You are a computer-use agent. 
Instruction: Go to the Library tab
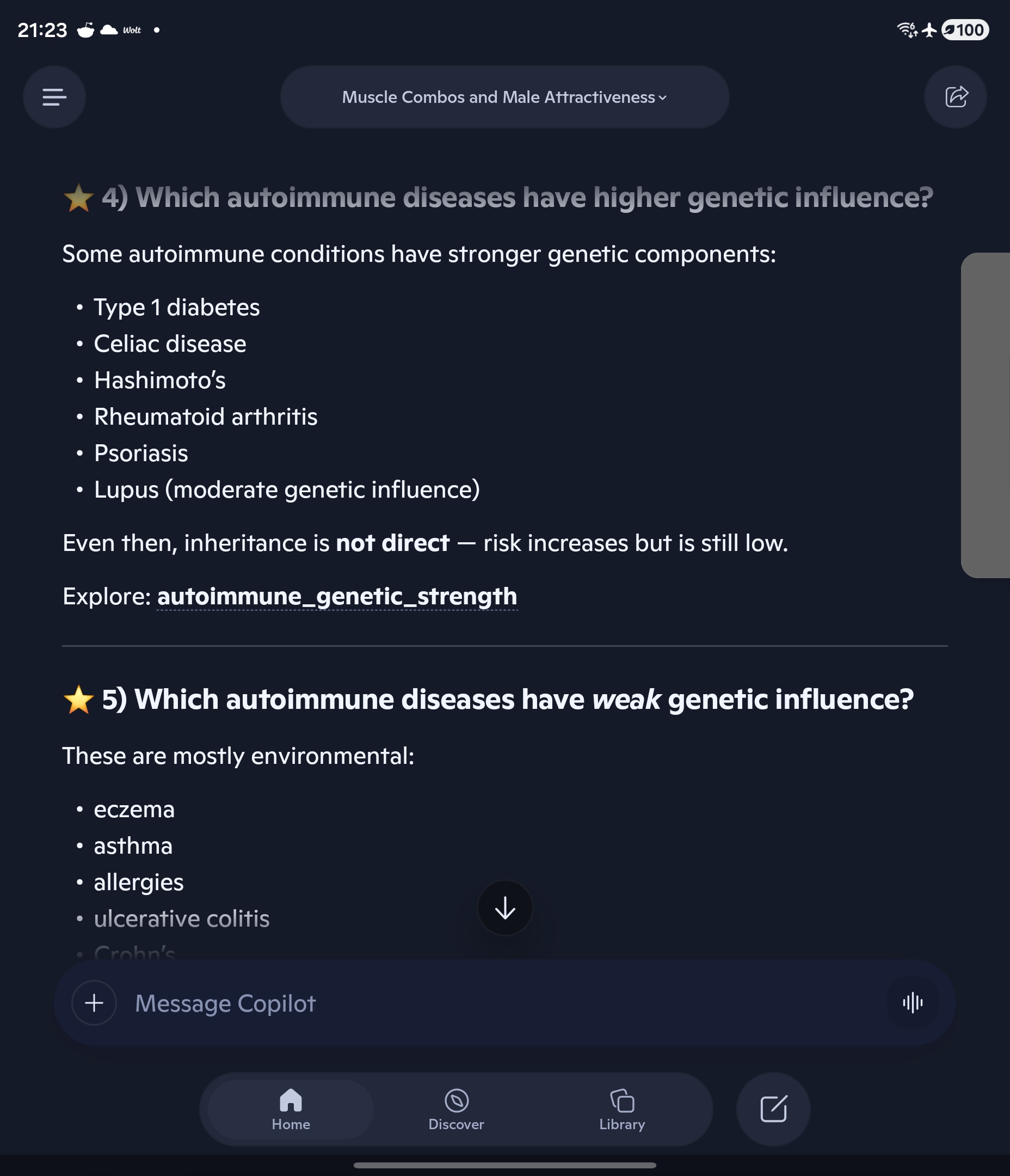[622, 1110]
